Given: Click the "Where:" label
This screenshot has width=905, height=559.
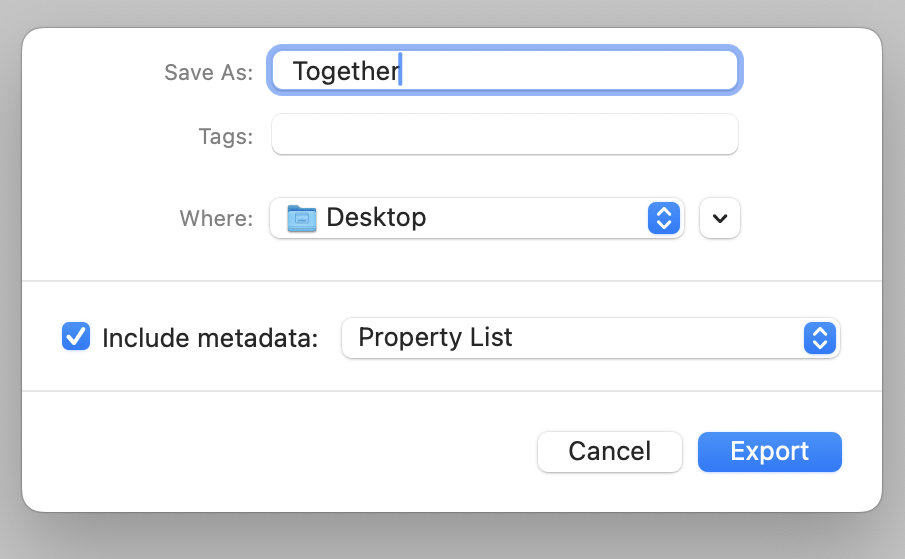Looking at the screenshot, I should pos(216,219).
